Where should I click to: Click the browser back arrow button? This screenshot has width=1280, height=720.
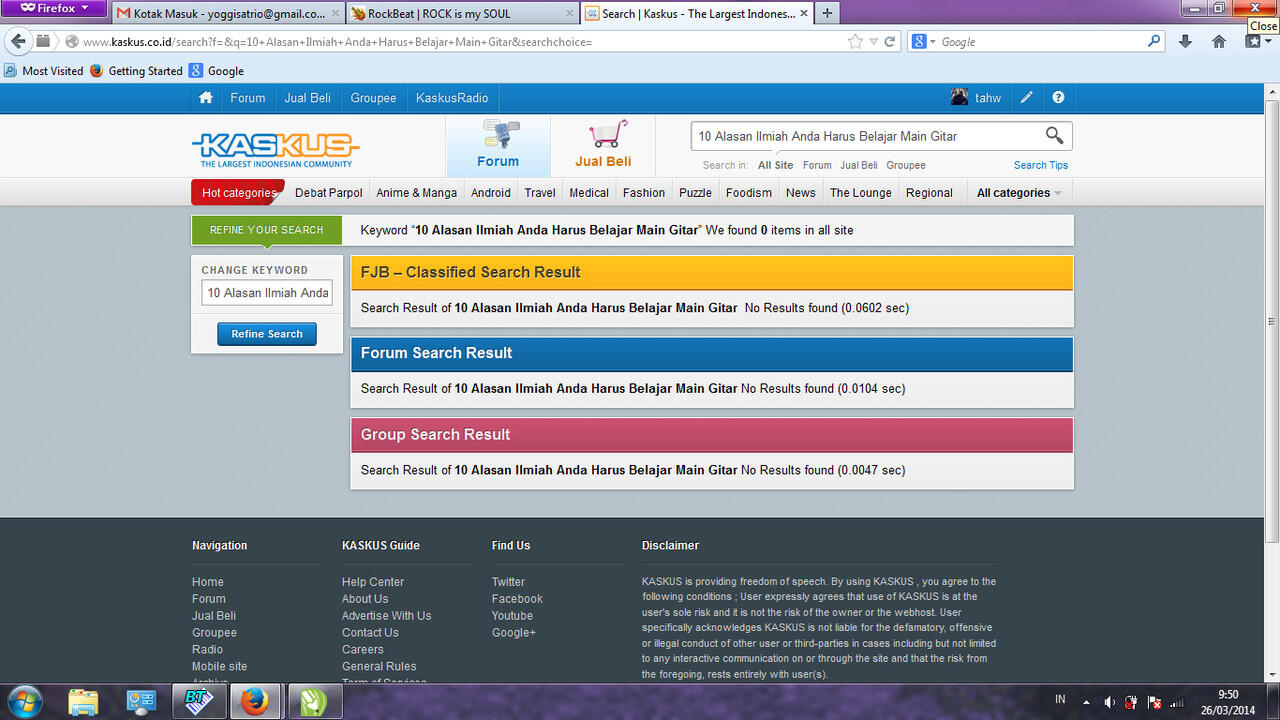(18, 41)
